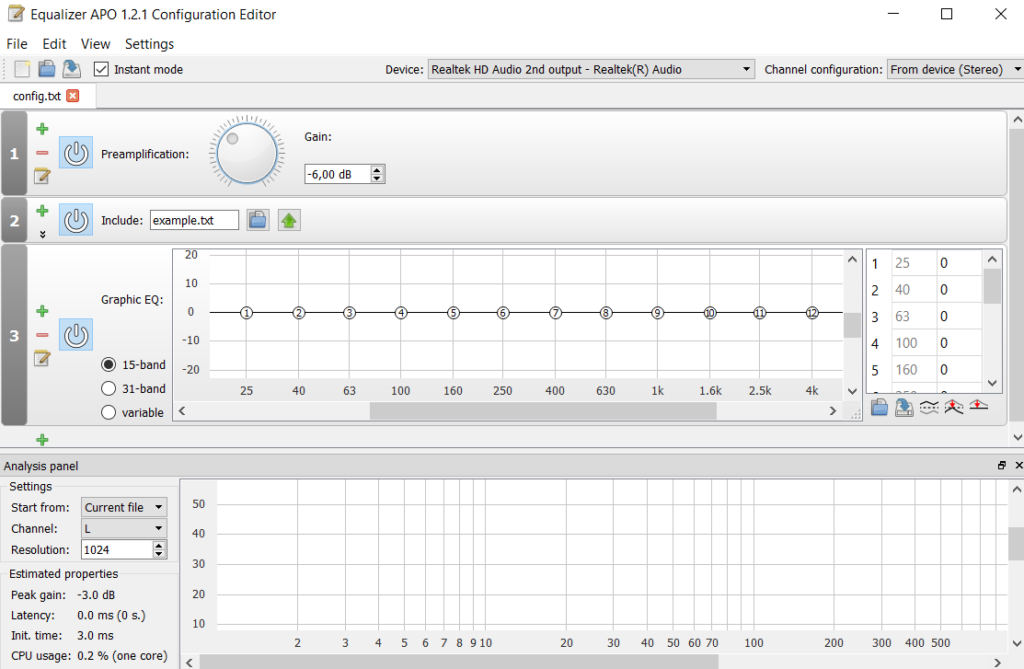Select variable band radio option

coord(108,412)
